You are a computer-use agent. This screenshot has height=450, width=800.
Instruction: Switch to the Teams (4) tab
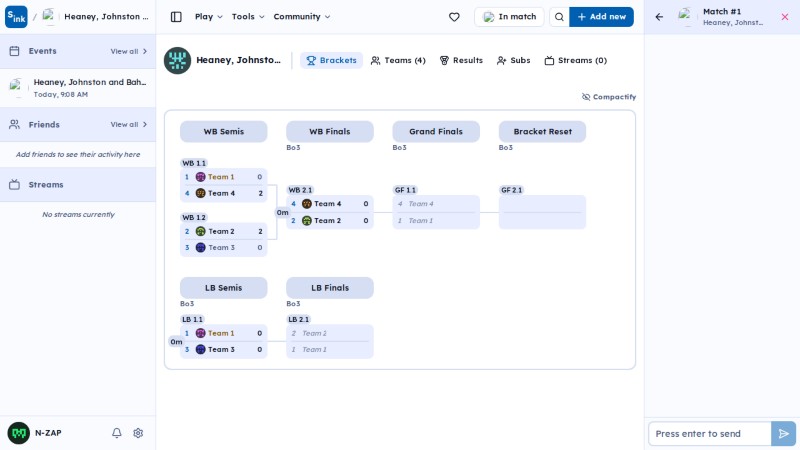pyautogui.click(x=398, y=60)
